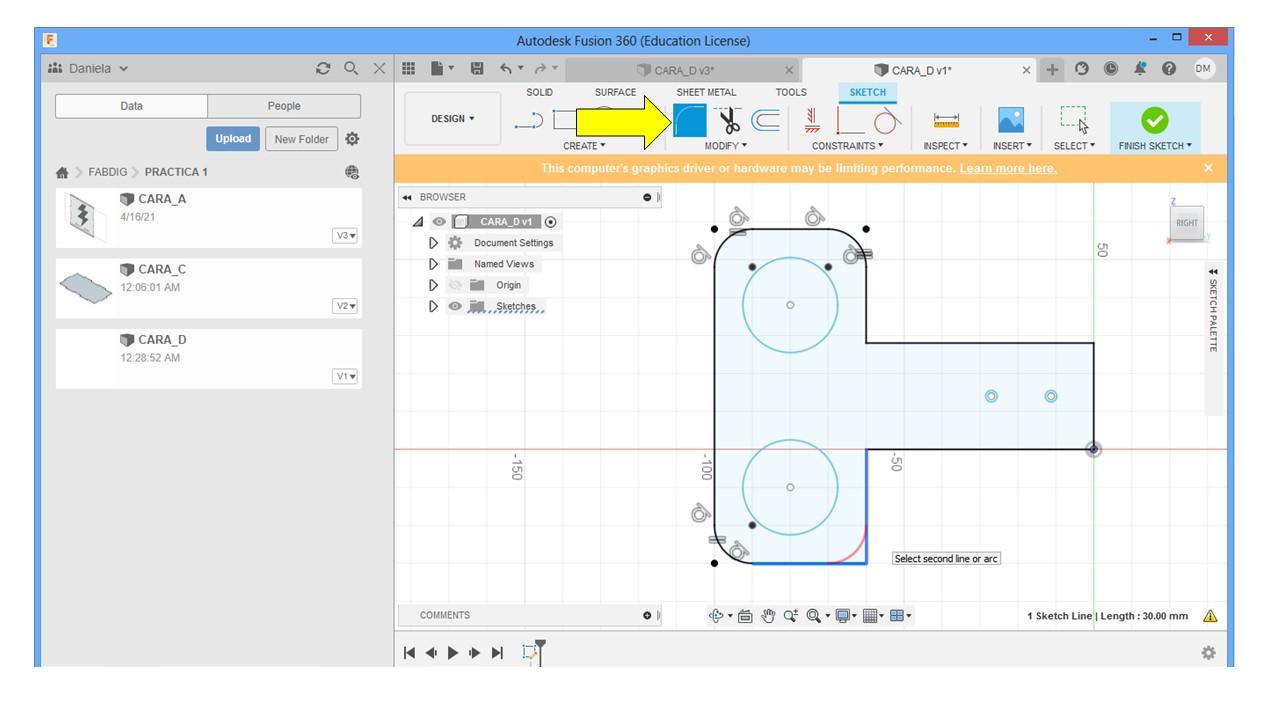Open a new design tab with plus

[x=1053, y=69]
